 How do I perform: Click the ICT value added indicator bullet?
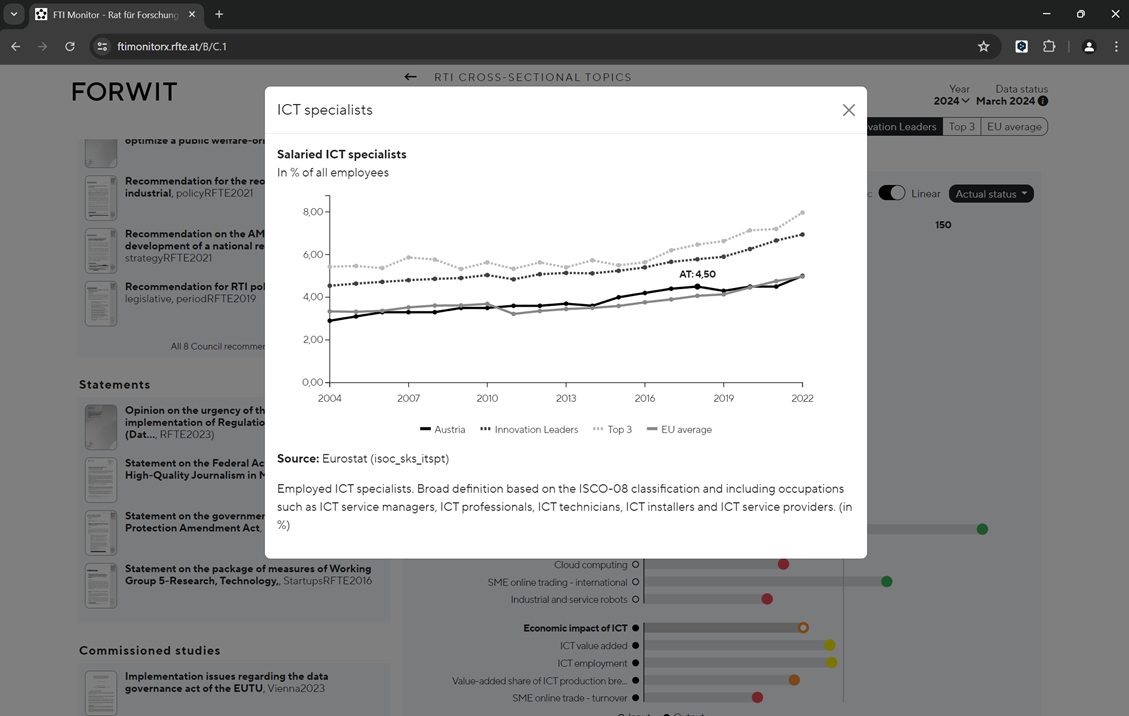(x=635, y=645)
